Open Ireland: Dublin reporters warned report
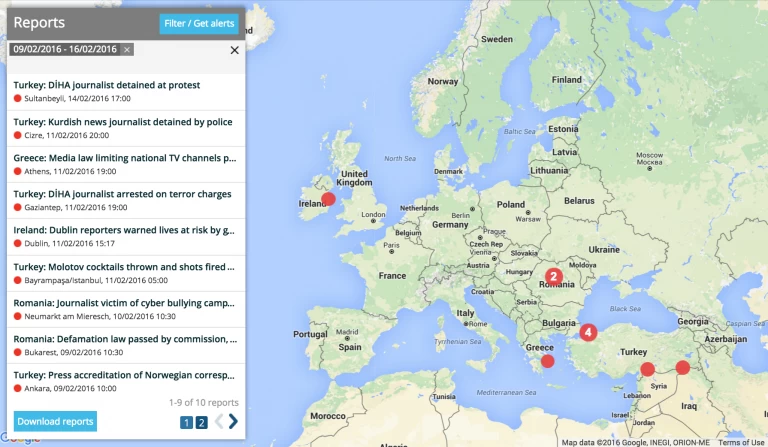The width and height of the screenshot is (768, 447). point(124,230)
